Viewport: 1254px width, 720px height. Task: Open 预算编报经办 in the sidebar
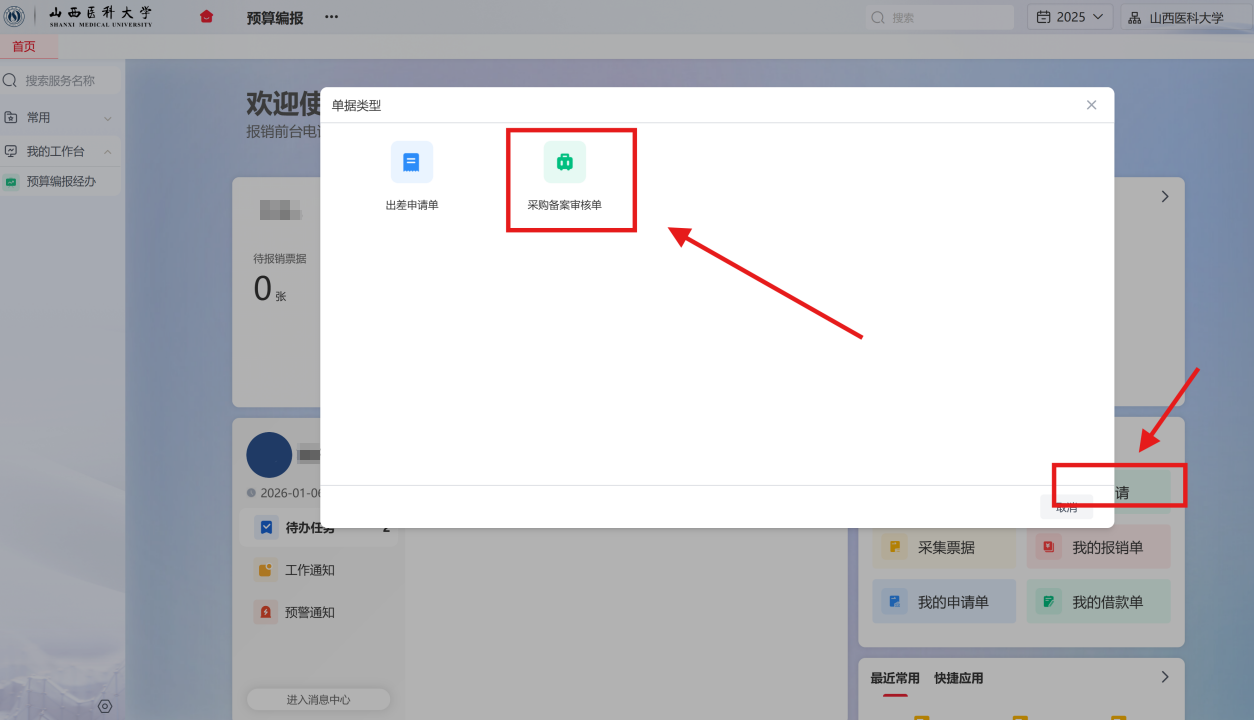(60, 181)
